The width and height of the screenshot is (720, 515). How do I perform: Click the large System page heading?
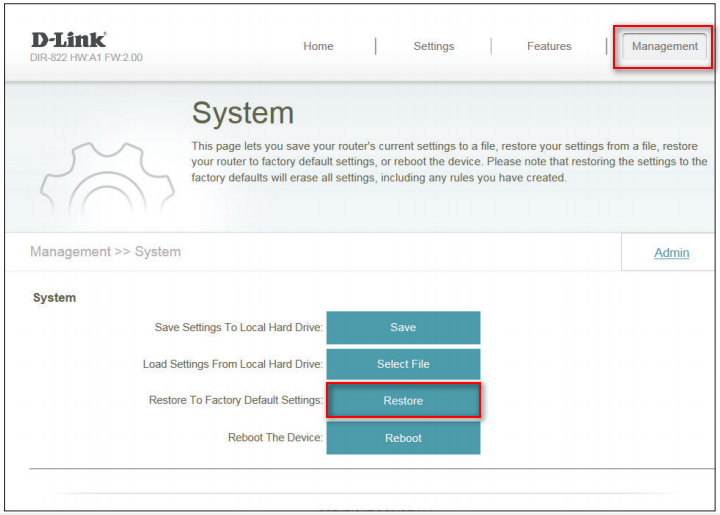[x=242, y=112]
